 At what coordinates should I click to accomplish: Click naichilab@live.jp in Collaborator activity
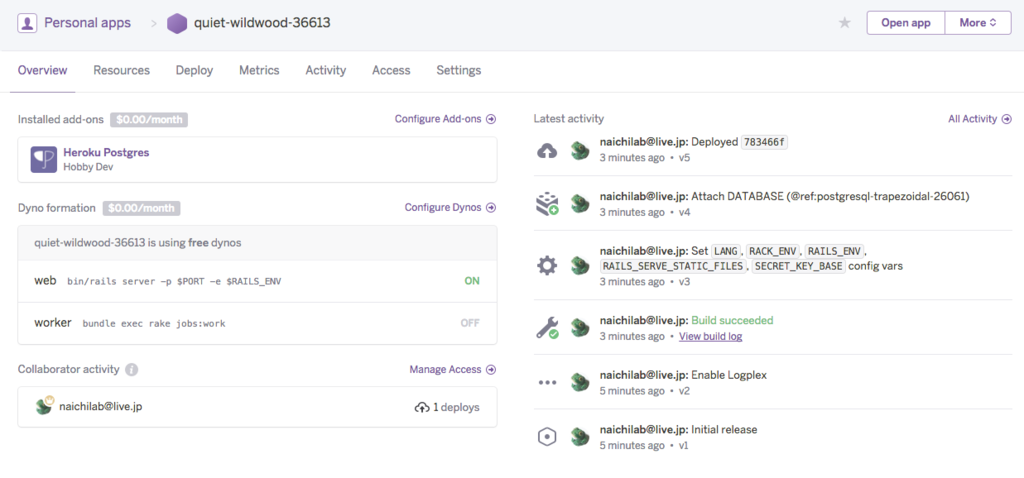(101, 406)
